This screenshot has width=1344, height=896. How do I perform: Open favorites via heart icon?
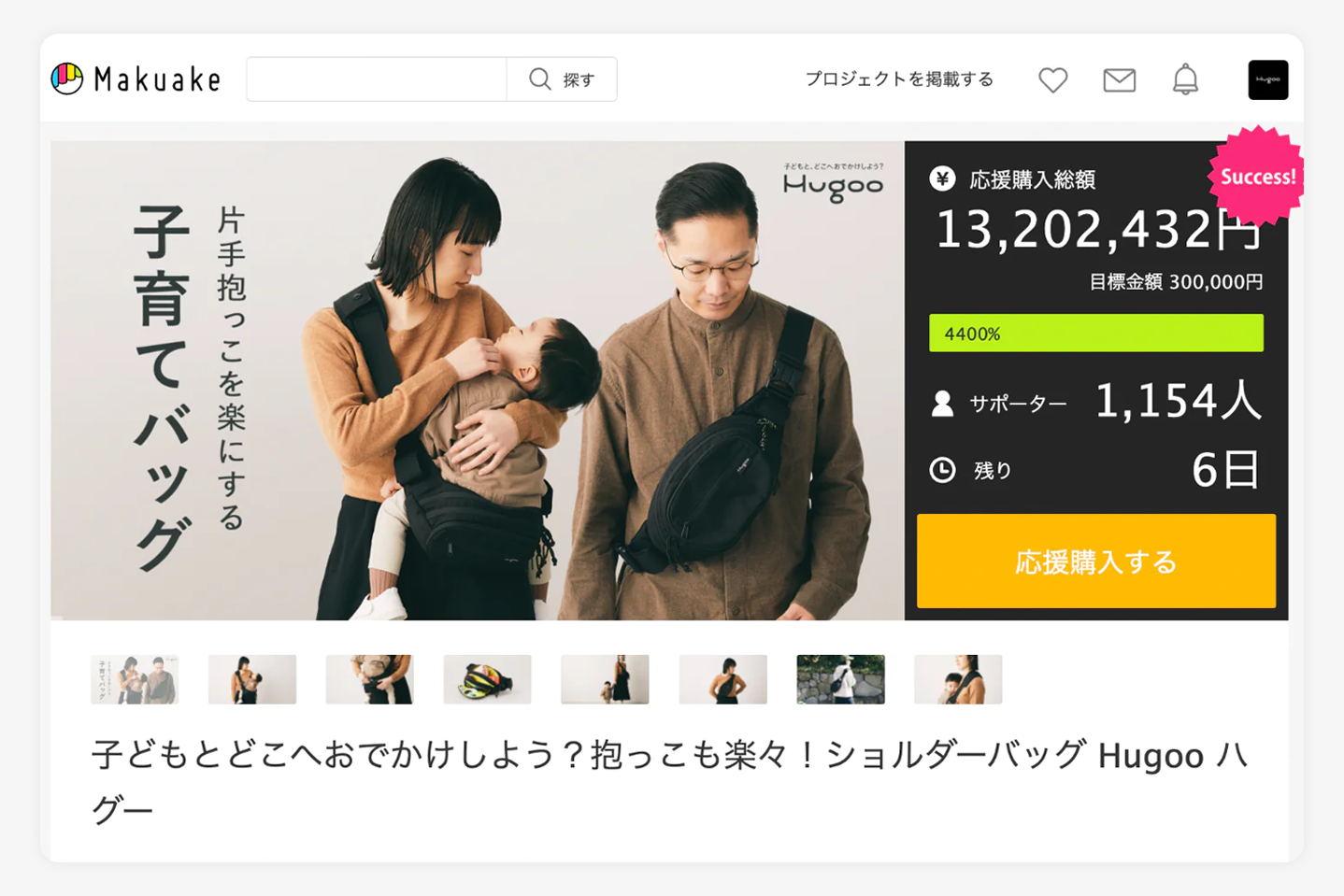tap(1053, 80)
